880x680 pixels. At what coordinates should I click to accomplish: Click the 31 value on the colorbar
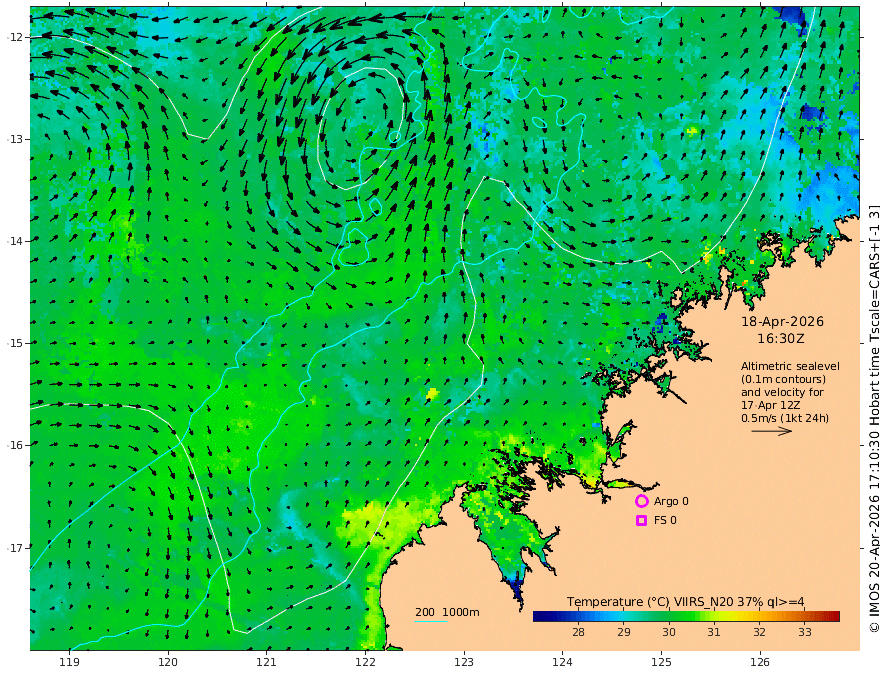(714, 632)
